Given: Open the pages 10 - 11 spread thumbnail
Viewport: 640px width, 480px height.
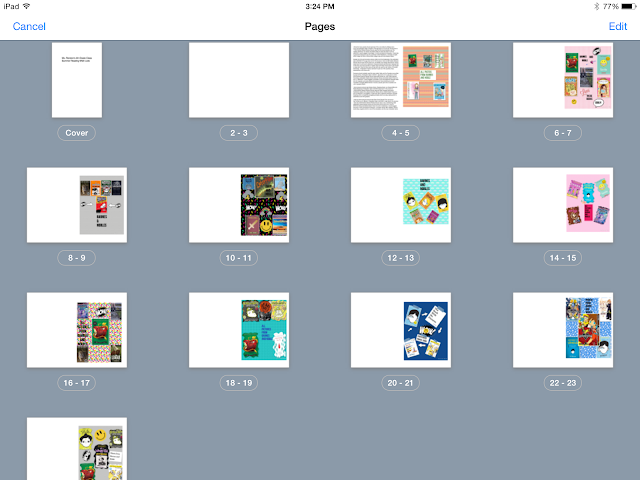Looking at the screenshot, I should pos(239,205).
